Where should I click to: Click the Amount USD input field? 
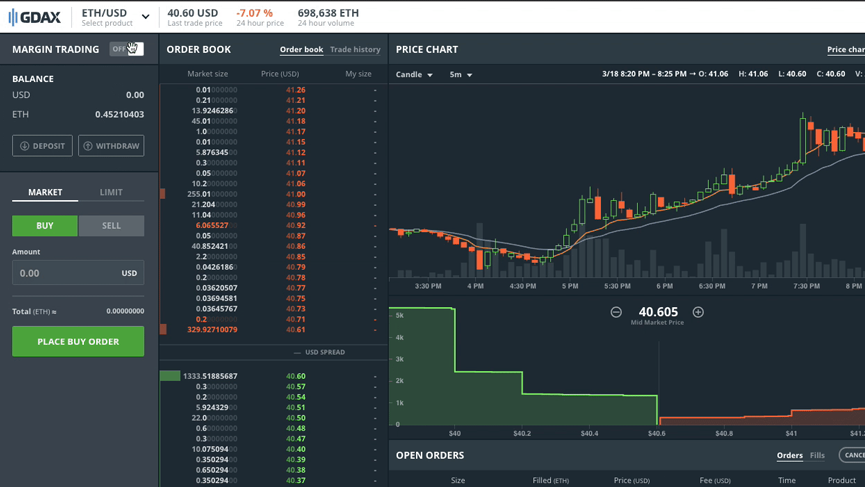(65, 273)
